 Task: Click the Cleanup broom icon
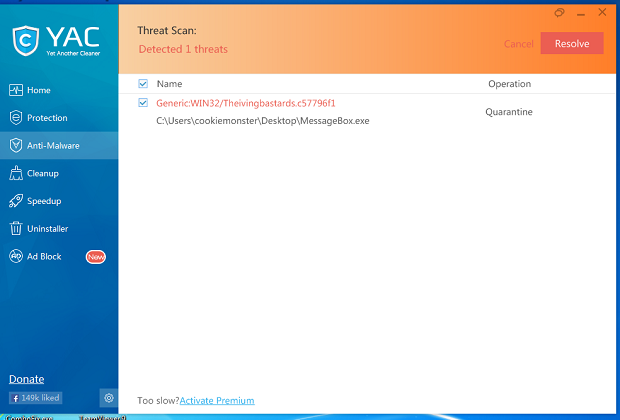pyautogui.click(x=16, y=173)
